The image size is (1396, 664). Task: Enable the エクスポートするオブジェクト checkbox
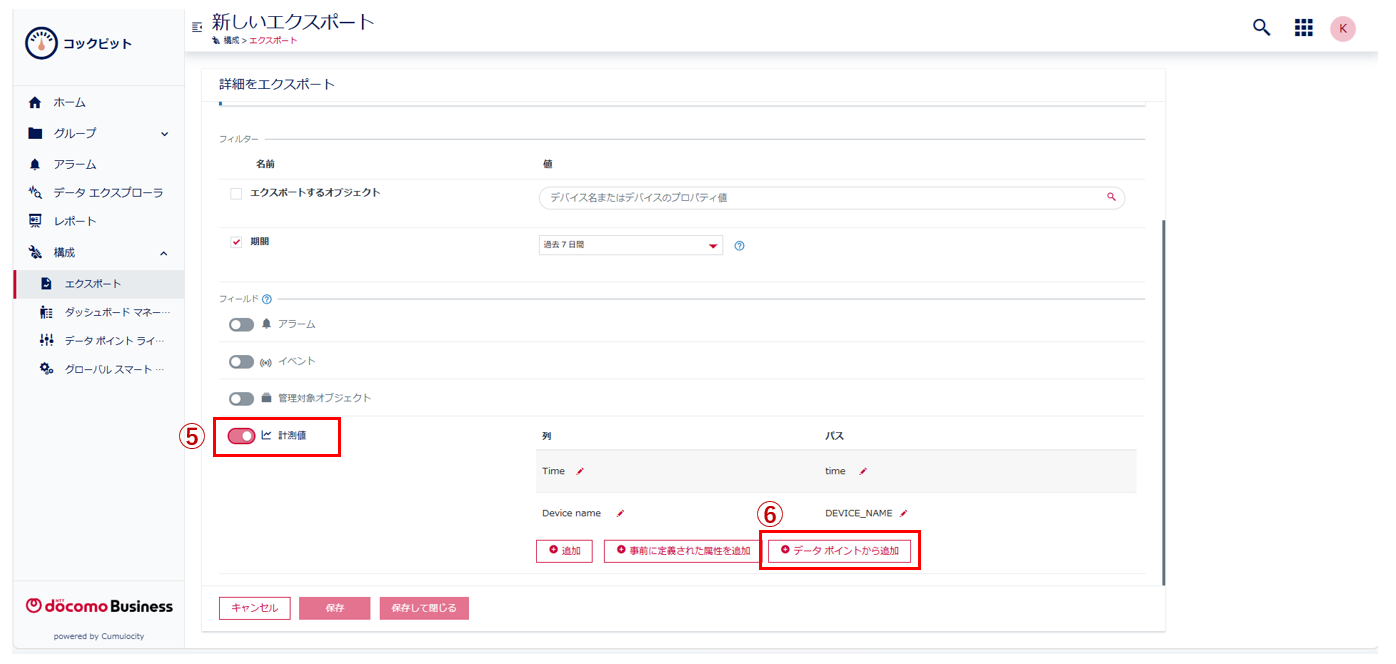(236, 194)
